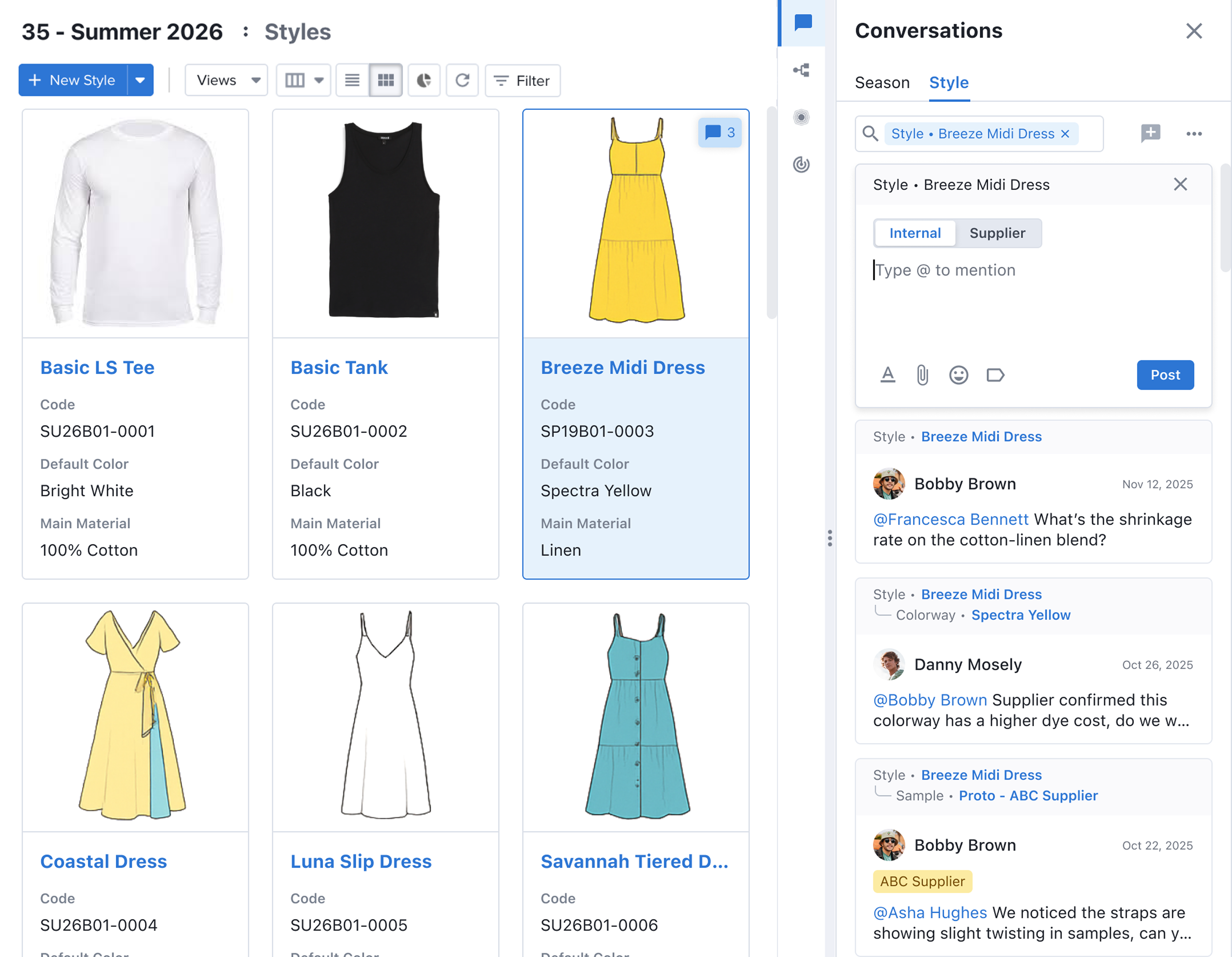
Task: Click the refresh icon in toolbar
Action: point(462,81)
